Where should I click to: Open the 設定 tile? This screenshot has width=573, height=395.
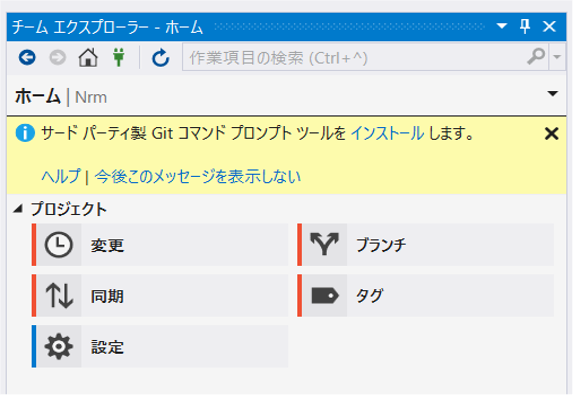160,346
